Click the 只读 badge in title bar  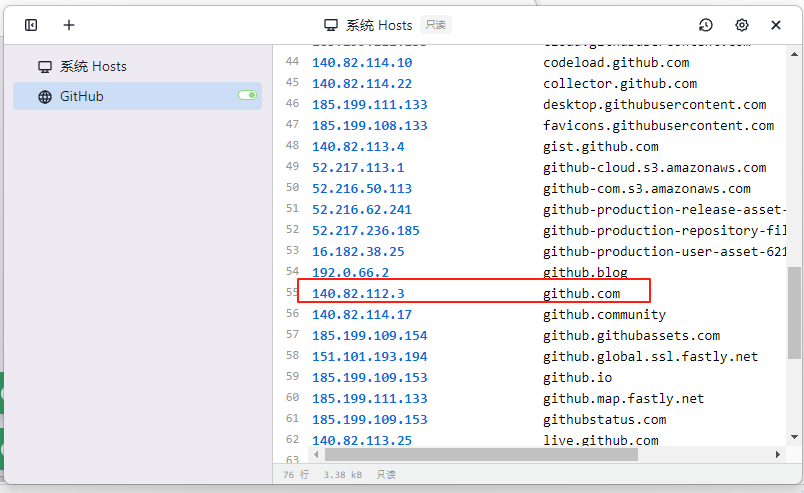coord(436,25)
